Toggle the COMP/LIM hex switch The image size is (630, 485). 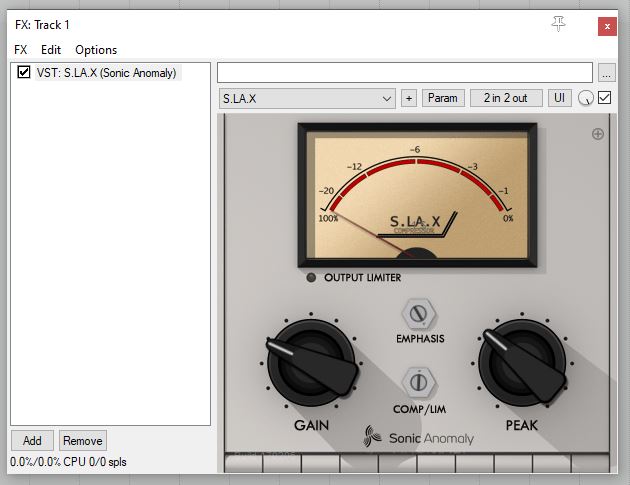click(418, 382)
